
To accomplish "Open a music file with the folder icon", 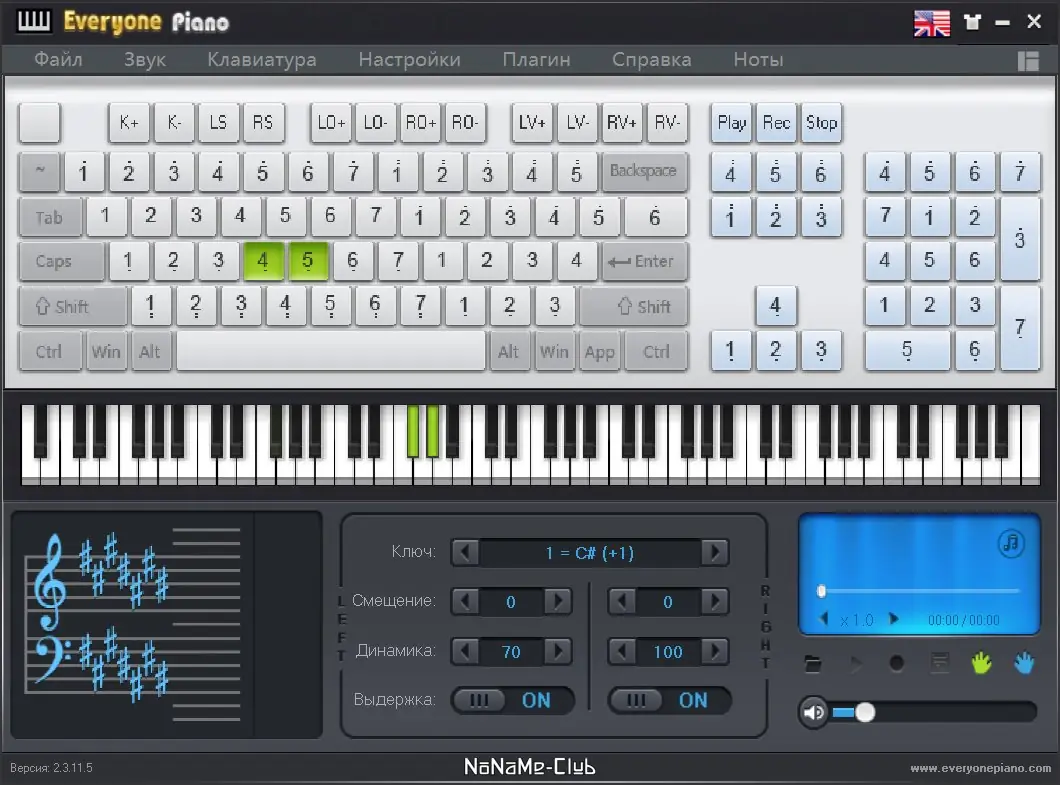I will pos(813,664).
